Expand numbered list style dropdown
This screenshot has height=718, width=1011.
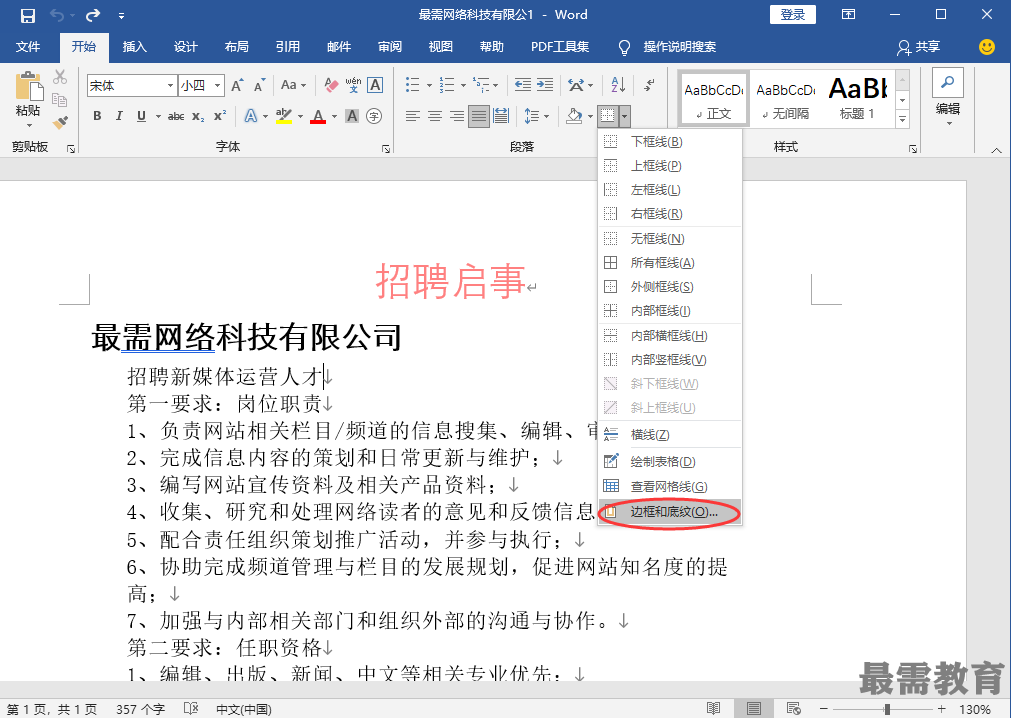coord(464,85)
